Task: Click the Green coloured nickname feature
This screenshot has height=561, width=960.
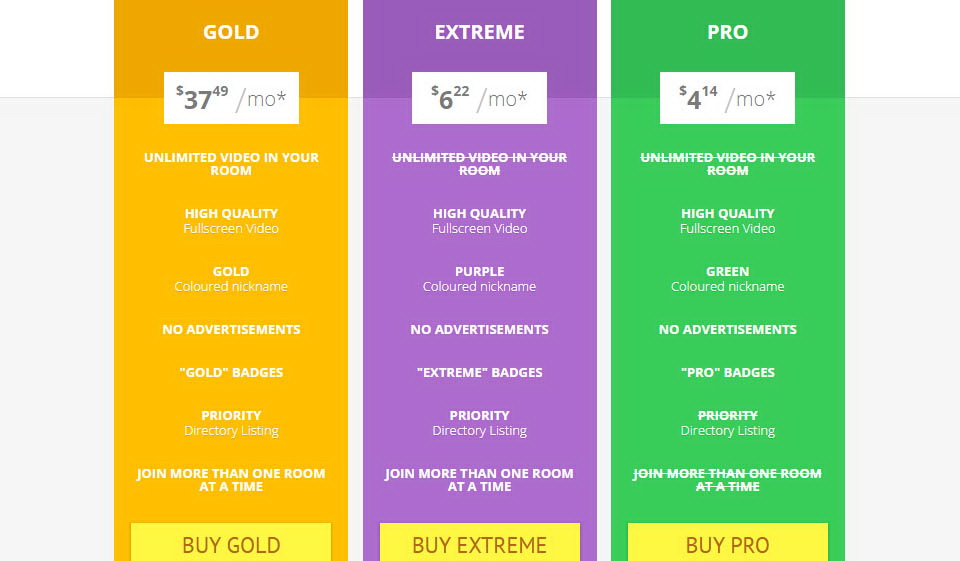Action: [727, 279]
